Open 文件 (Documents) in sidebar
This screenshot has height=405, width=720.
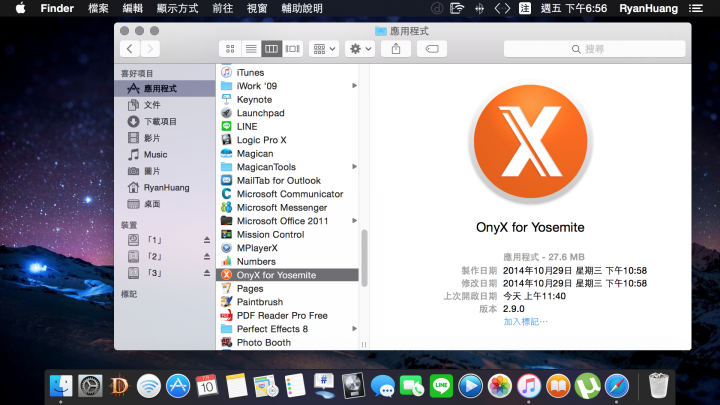[164, 105]
